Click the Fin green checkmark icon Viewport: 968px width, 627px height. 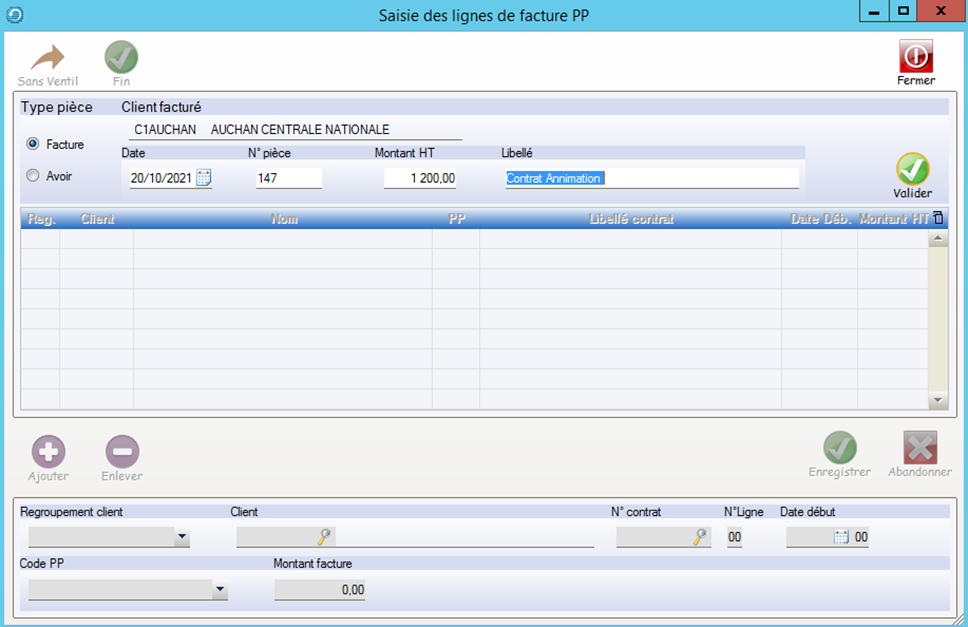click(121, 58)
